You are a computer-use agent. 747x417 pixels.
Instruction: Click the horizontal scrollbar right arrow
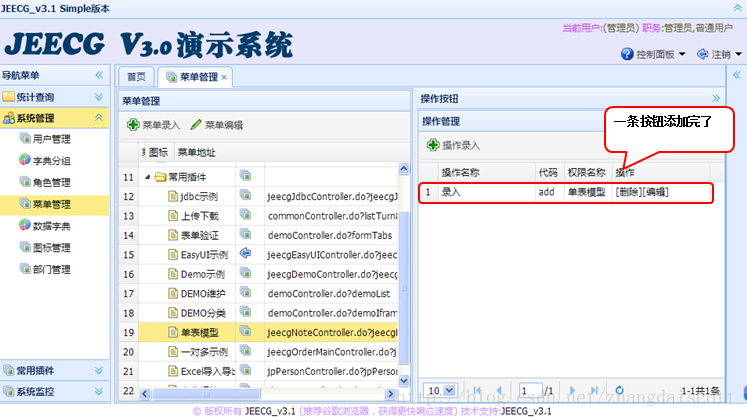(x=390, y=394)
